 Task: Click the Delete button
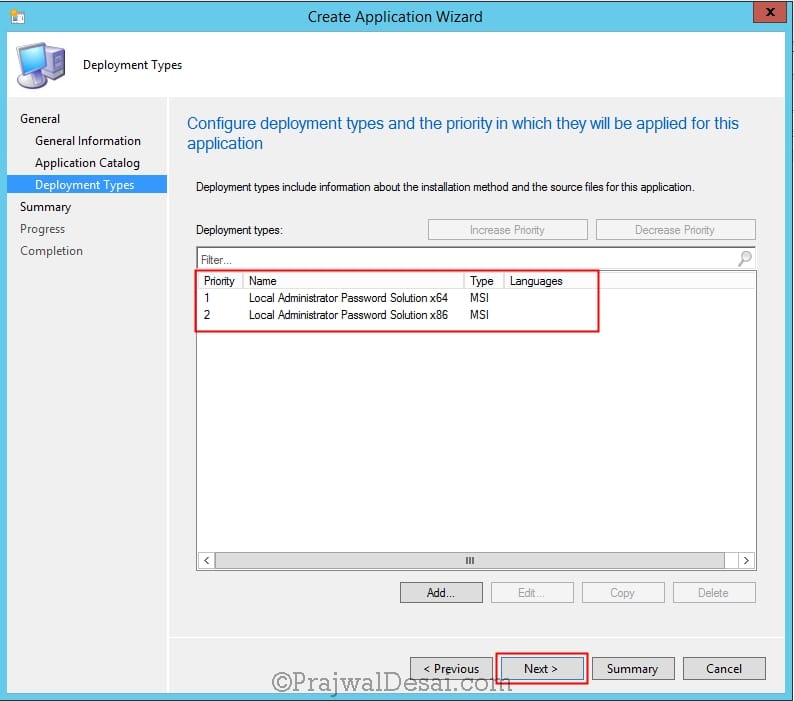point(714,593)
